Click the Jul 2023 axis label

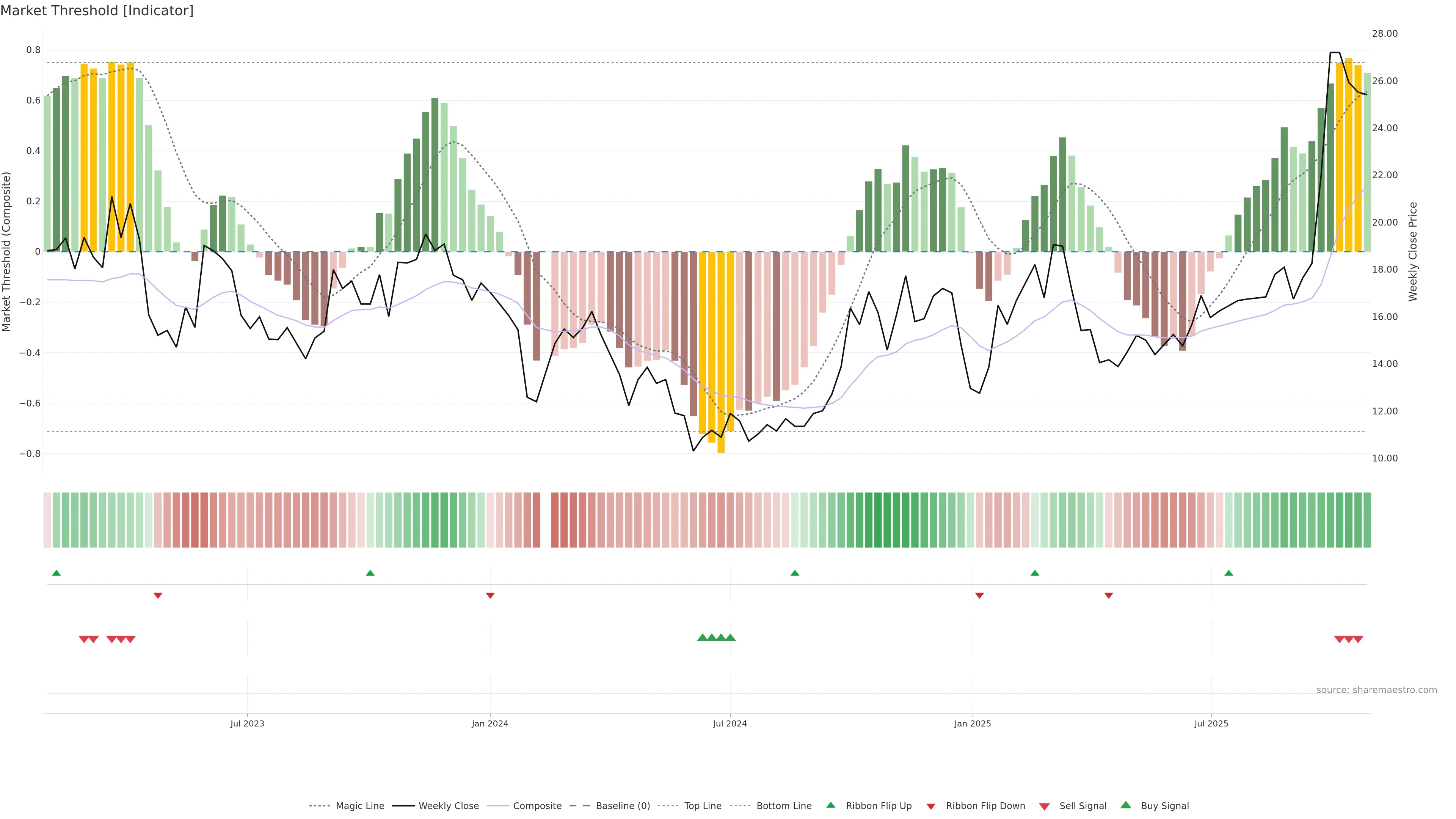click(x=247, y=723)
